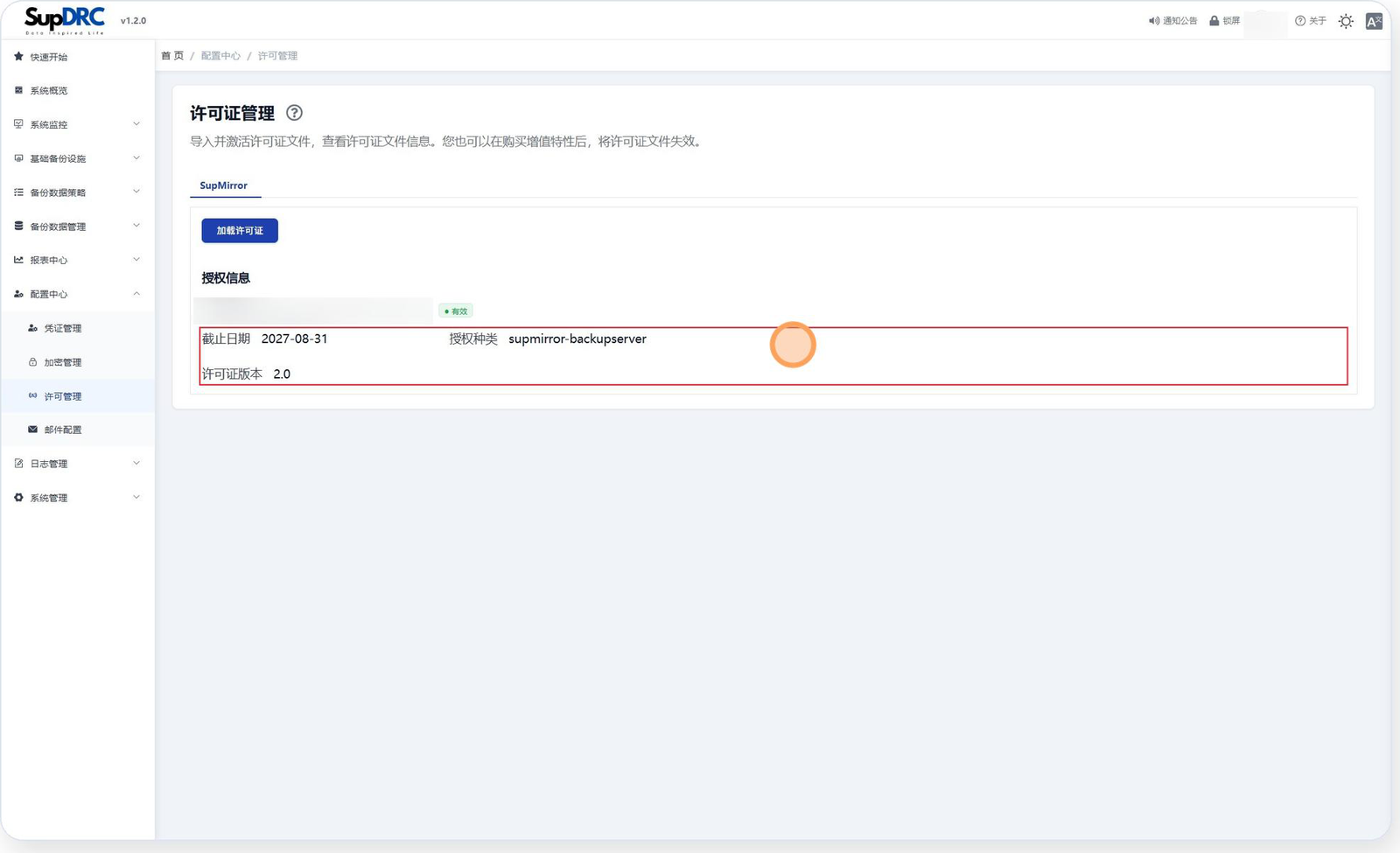The image size is (1400, 853).
Task: Open 许可管理 in the sidebar
Action: (77, 396)
